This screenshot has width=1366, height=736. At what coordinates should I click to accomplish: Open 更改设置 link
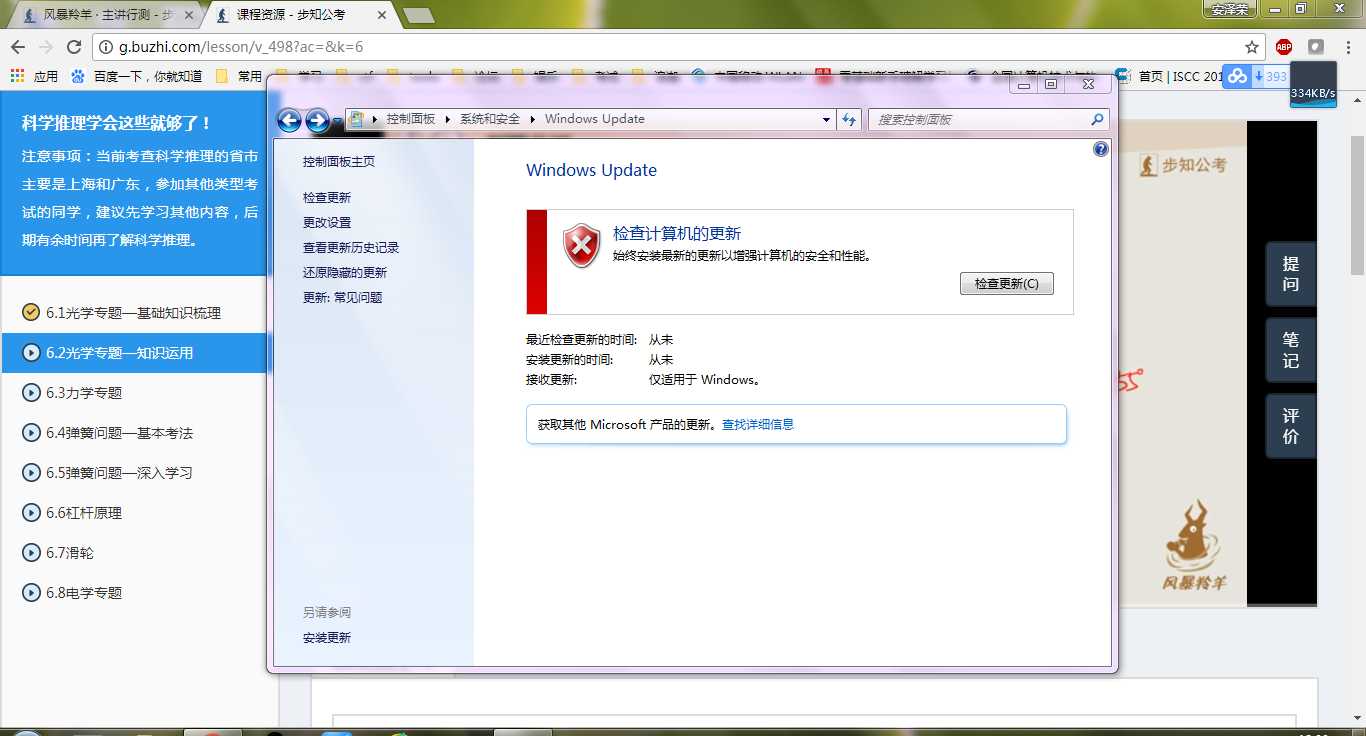[327, 223]
